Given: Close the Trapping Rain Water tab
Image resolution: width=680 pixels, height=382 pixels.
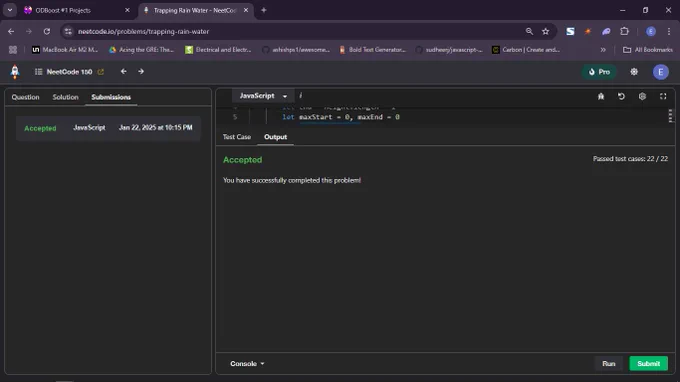Looking at the screenshot, I should (x=246, y=10).
